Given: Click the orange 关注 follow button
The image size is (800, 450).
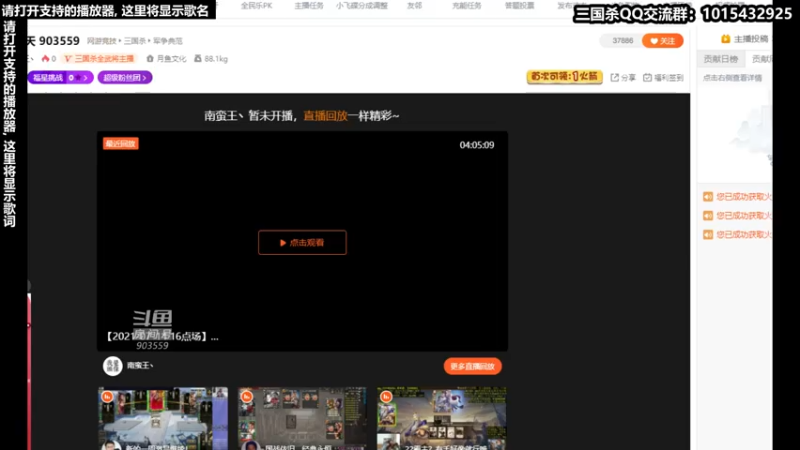Looking at the screenshot, I should 662,41.
